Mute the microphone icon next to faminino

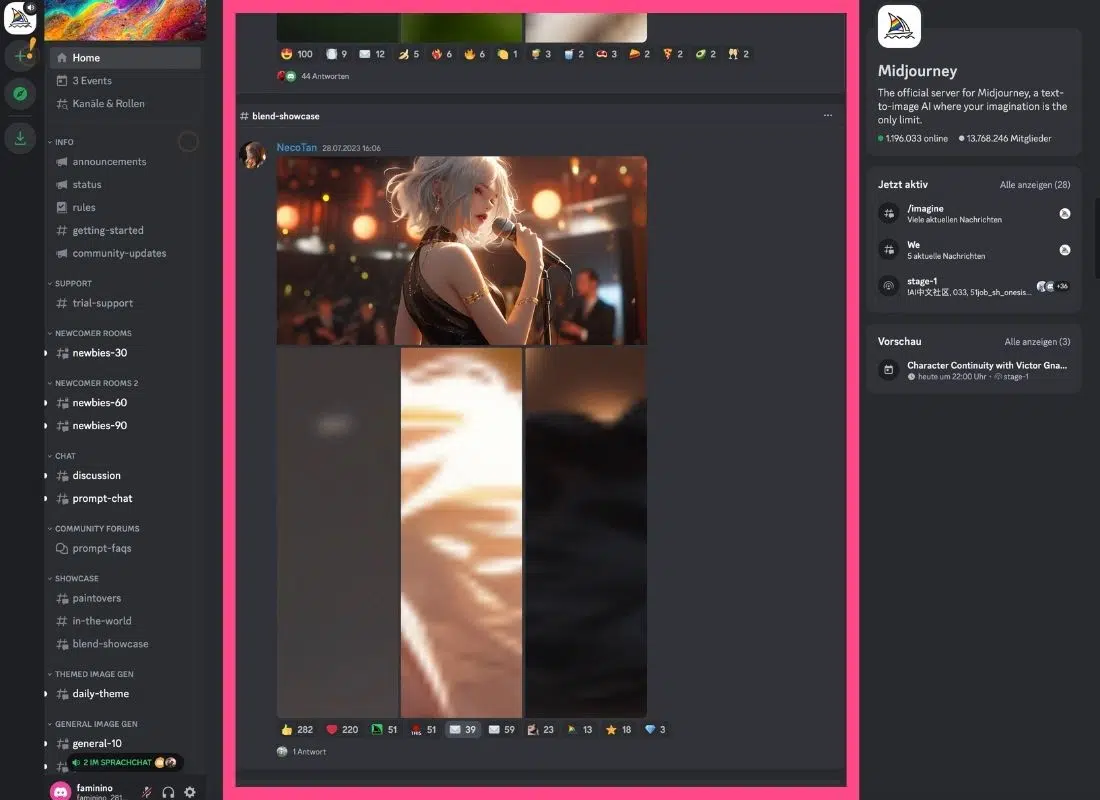point(146,791)
